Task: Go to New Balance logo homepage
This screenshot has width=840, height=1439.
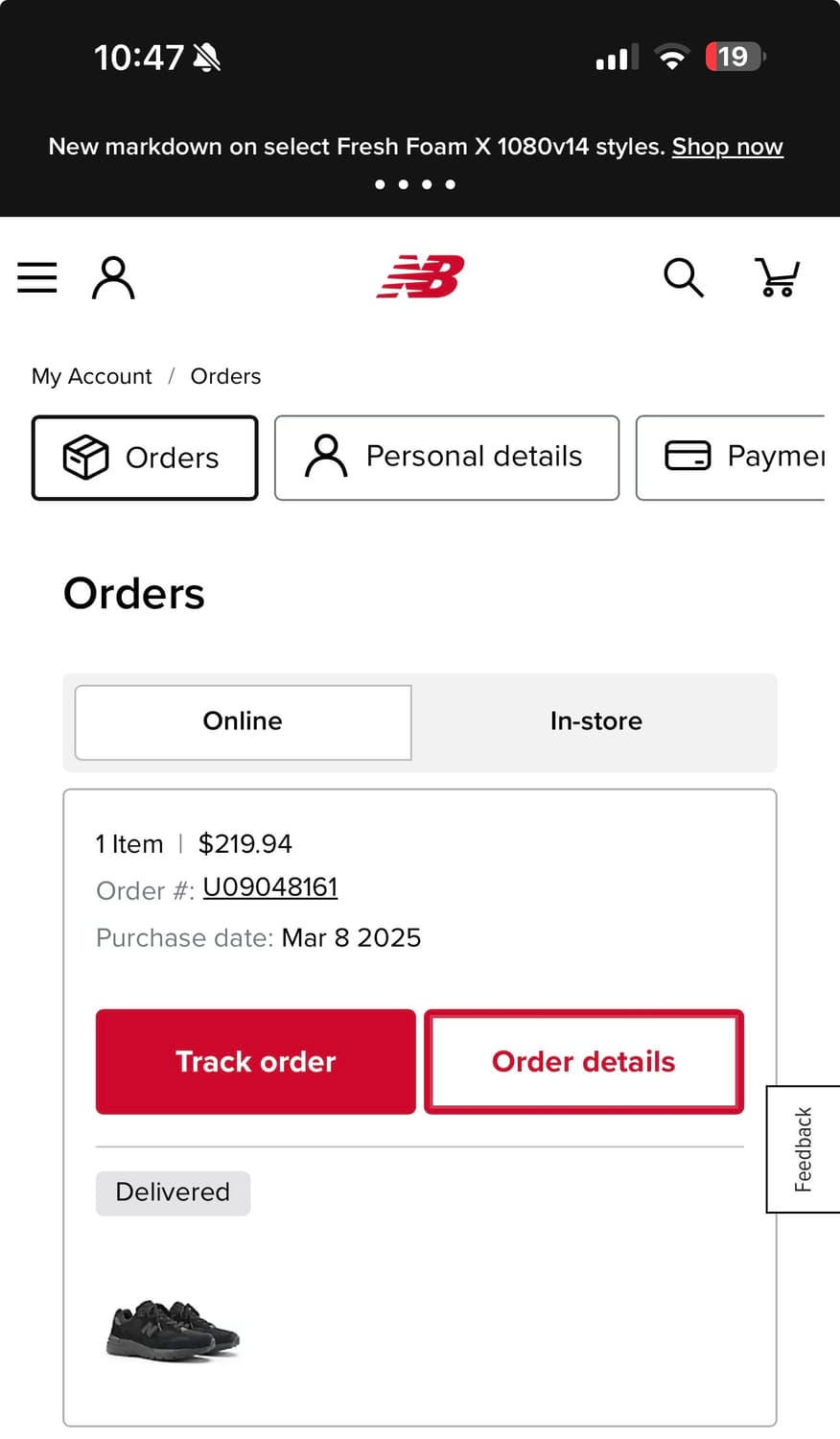Action: coord(420,277)
